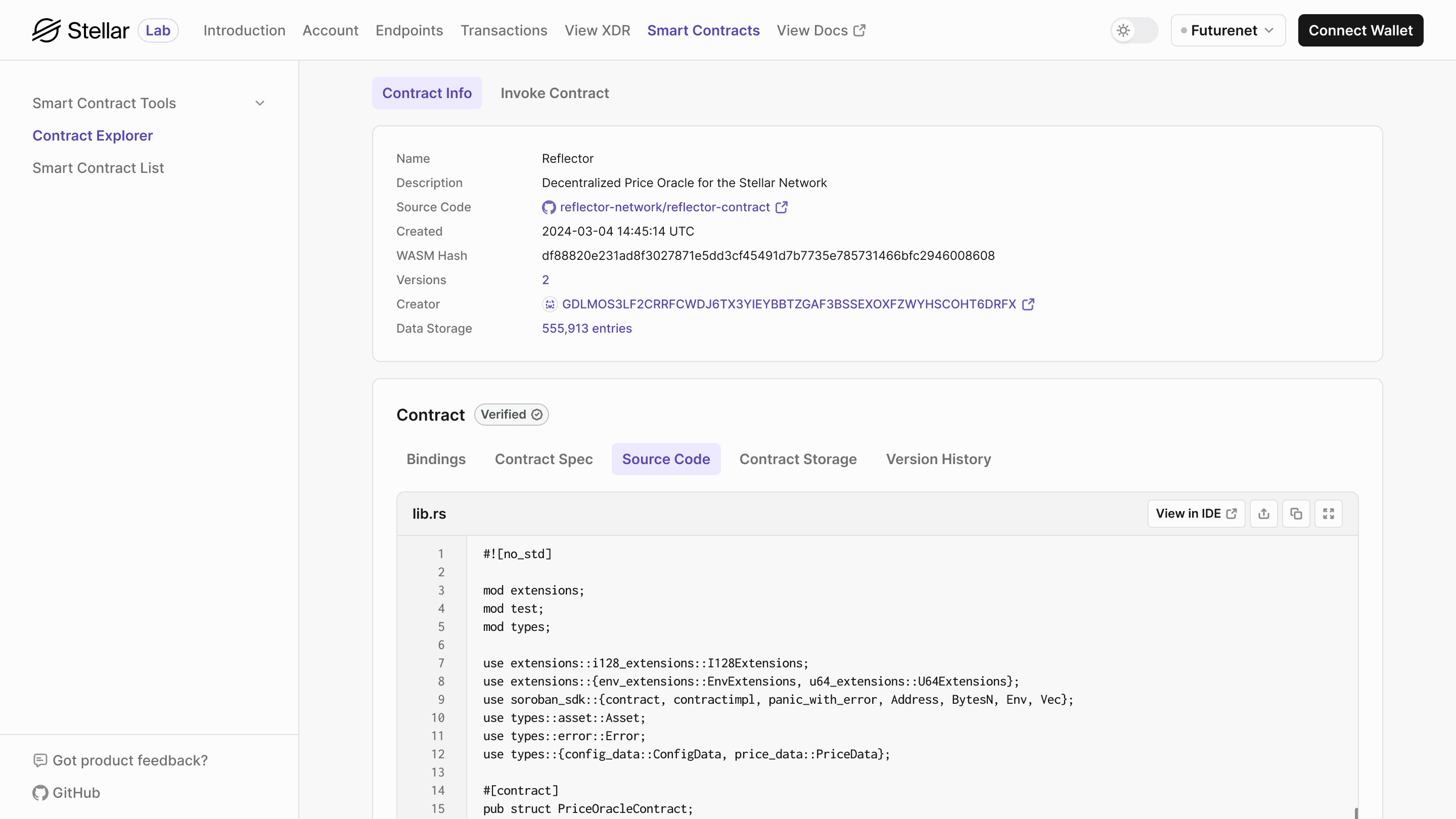Click code line '#![no_std]'
This screenshot has height=819, width=1456.
point(517,554)
